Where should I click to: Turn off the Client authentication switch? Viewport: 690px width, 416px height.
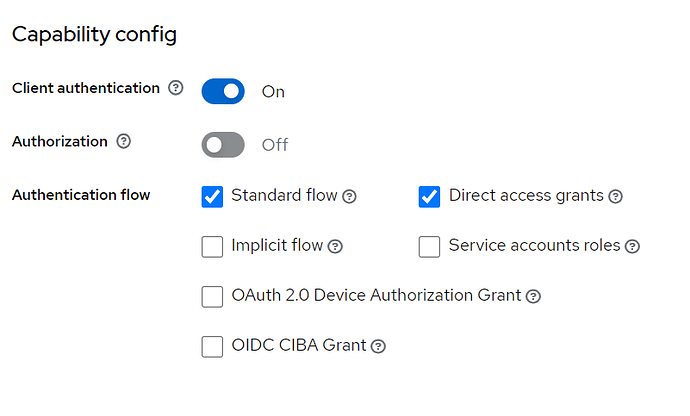pyautogui.click(x=223, y=92)
